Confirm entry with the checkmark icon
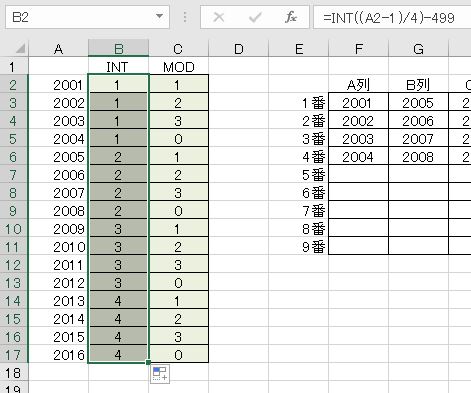The image size is (471, 393). point(255,17)
